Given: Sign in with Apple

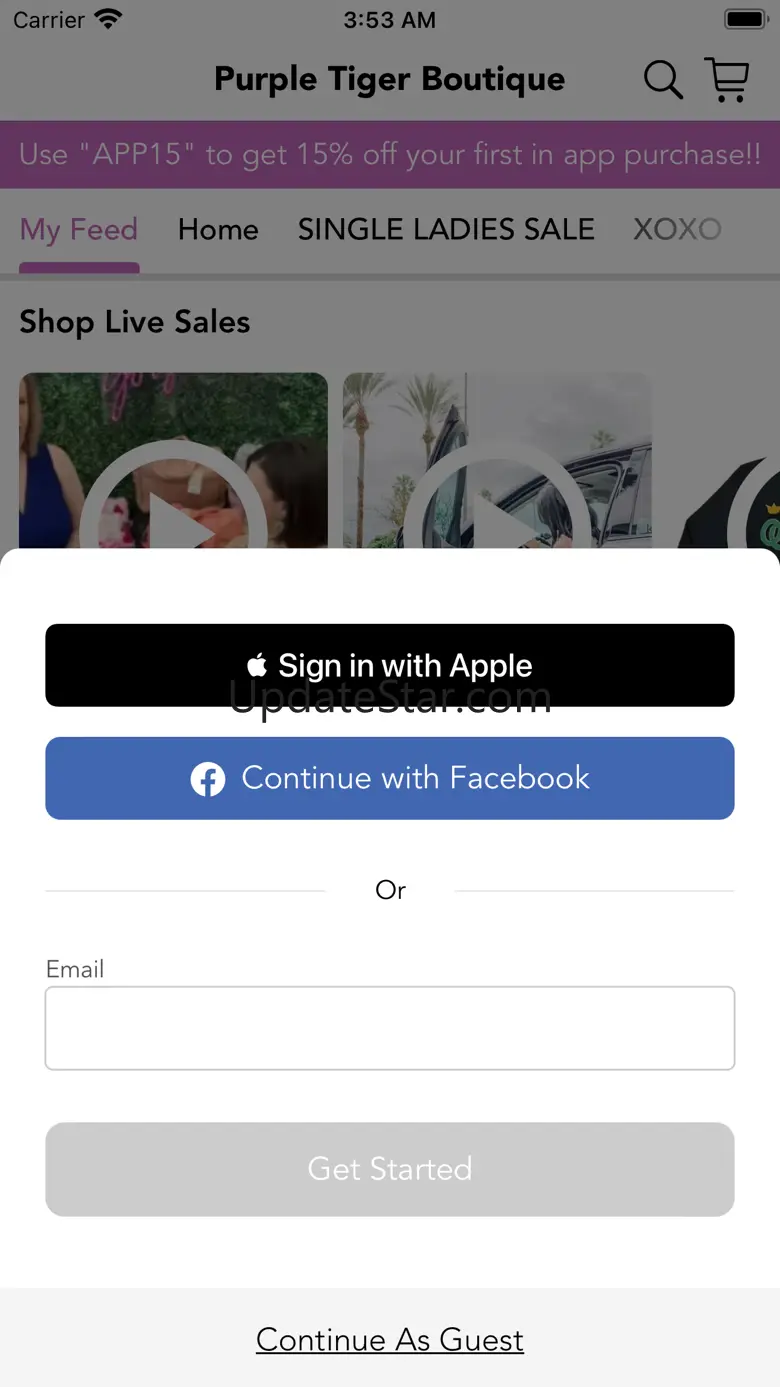Looking at the screenshot, I should (390, 665).
